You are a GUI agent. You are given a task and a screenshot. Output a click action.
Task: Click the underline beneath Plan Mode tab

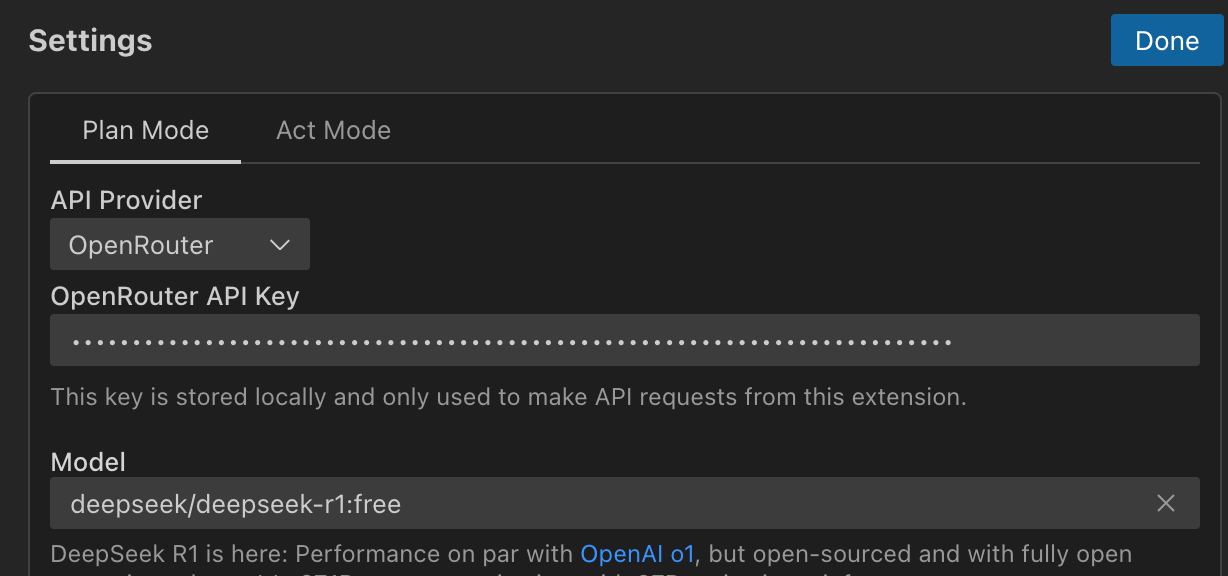(x=145, y=161)
